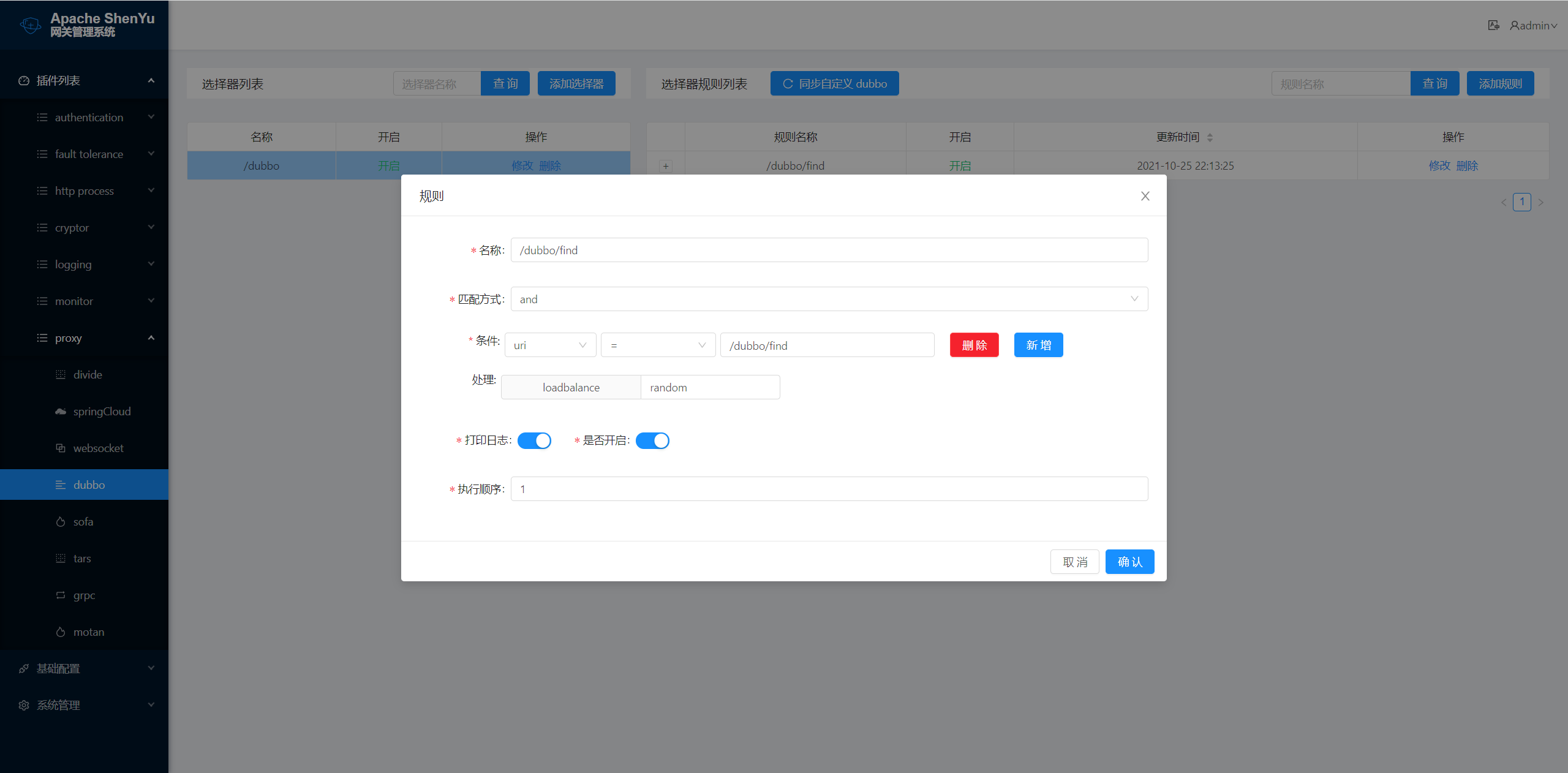
Task: Click the sofa plugin icon in sidebar
Action: [x=61, y=521]
